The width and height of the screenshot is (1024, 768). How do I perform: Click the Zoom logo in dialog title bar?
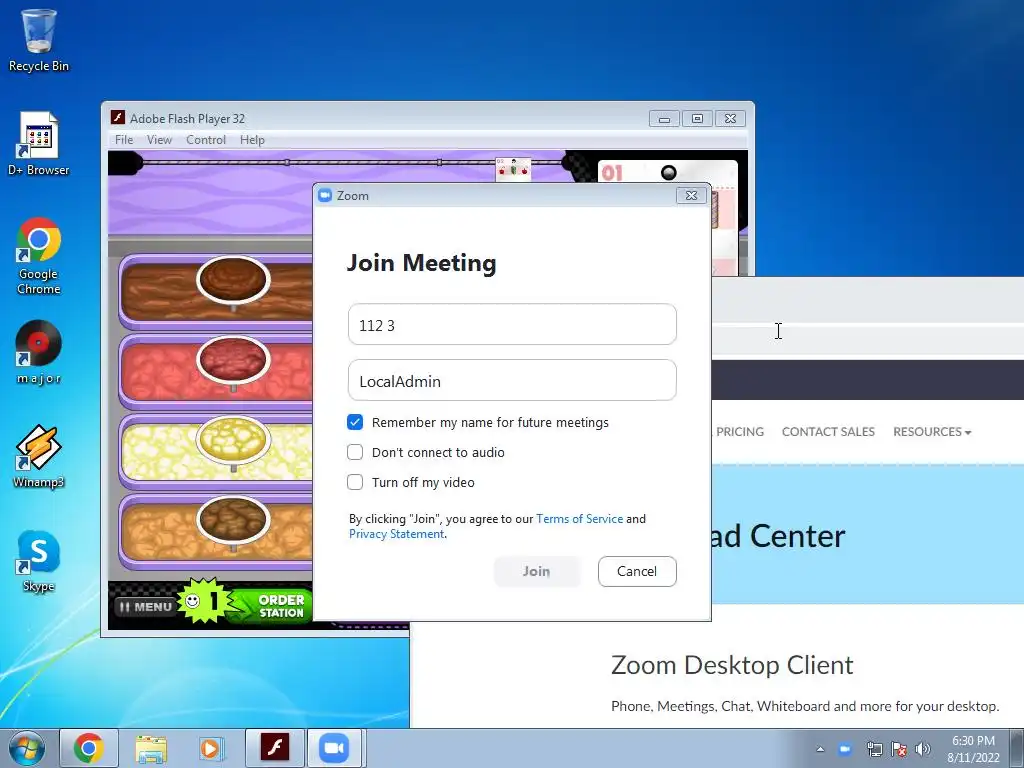tap(325, 195)
